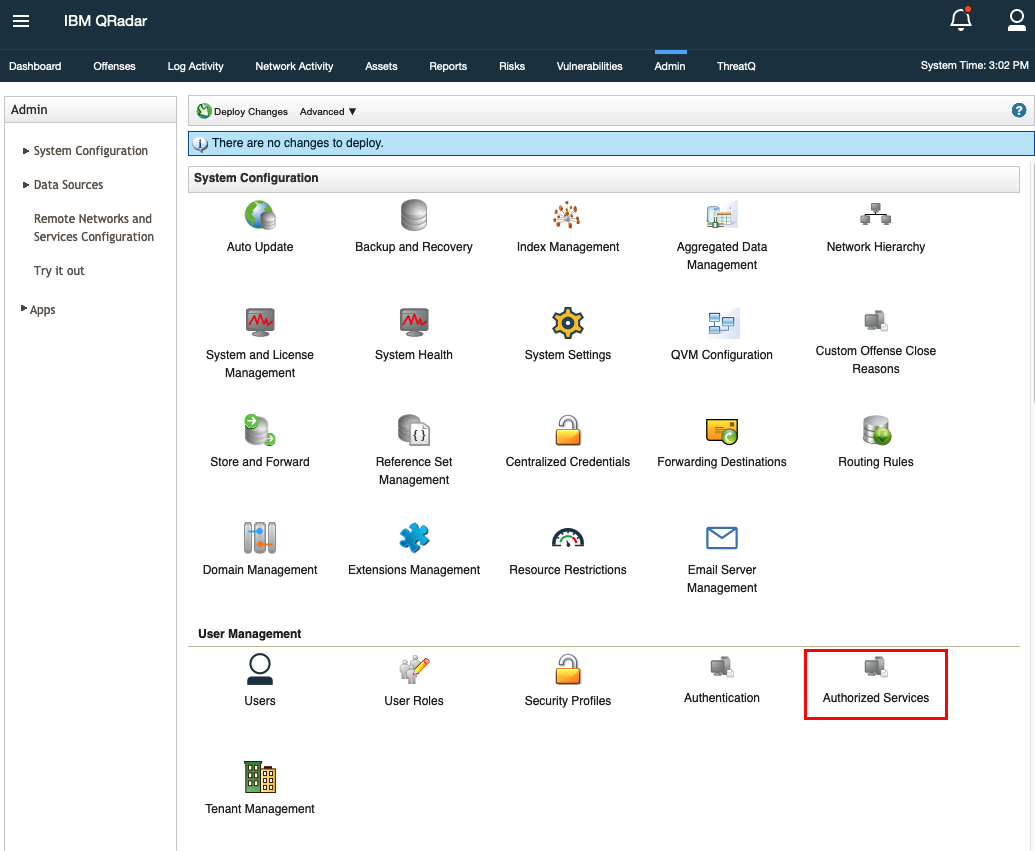The image size is (1035, 851).
Task: Open the hamburger navigation menu
Action: point(21,21)
